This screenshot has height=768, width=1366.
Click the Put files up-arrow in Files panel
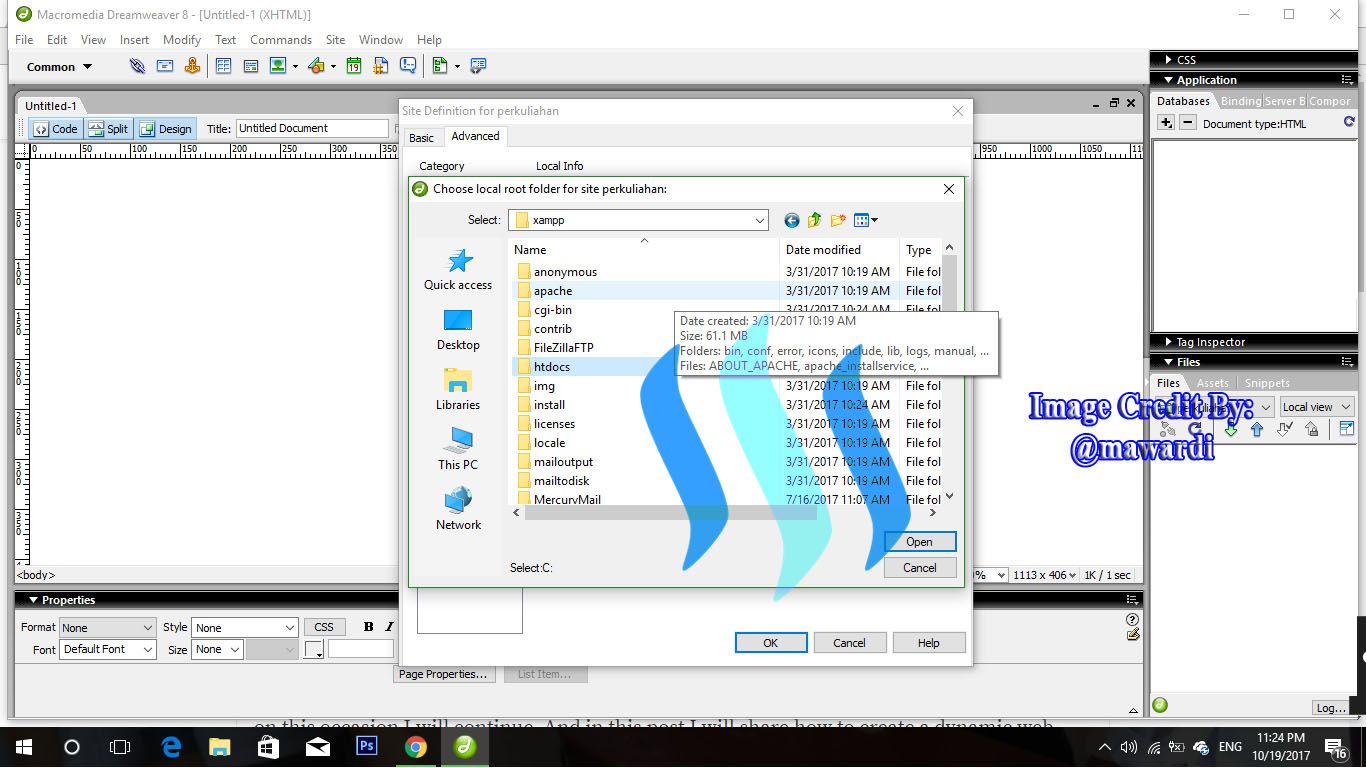coord(1257,430)
